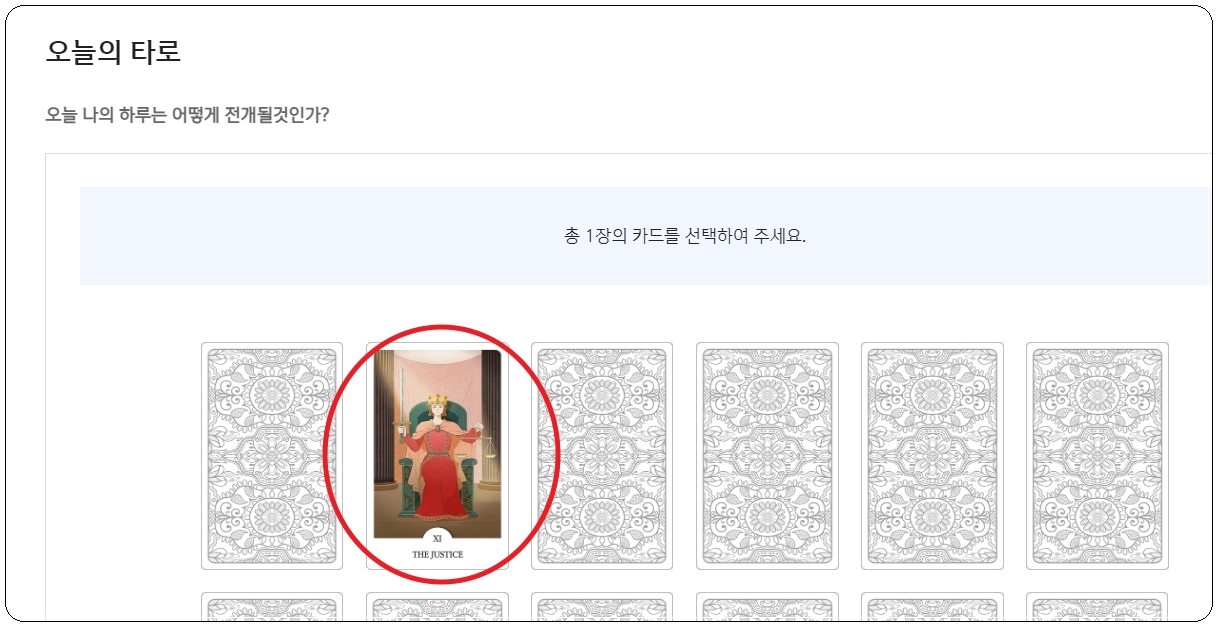Choose the last card in the bottom row

tap(1097, 607)
